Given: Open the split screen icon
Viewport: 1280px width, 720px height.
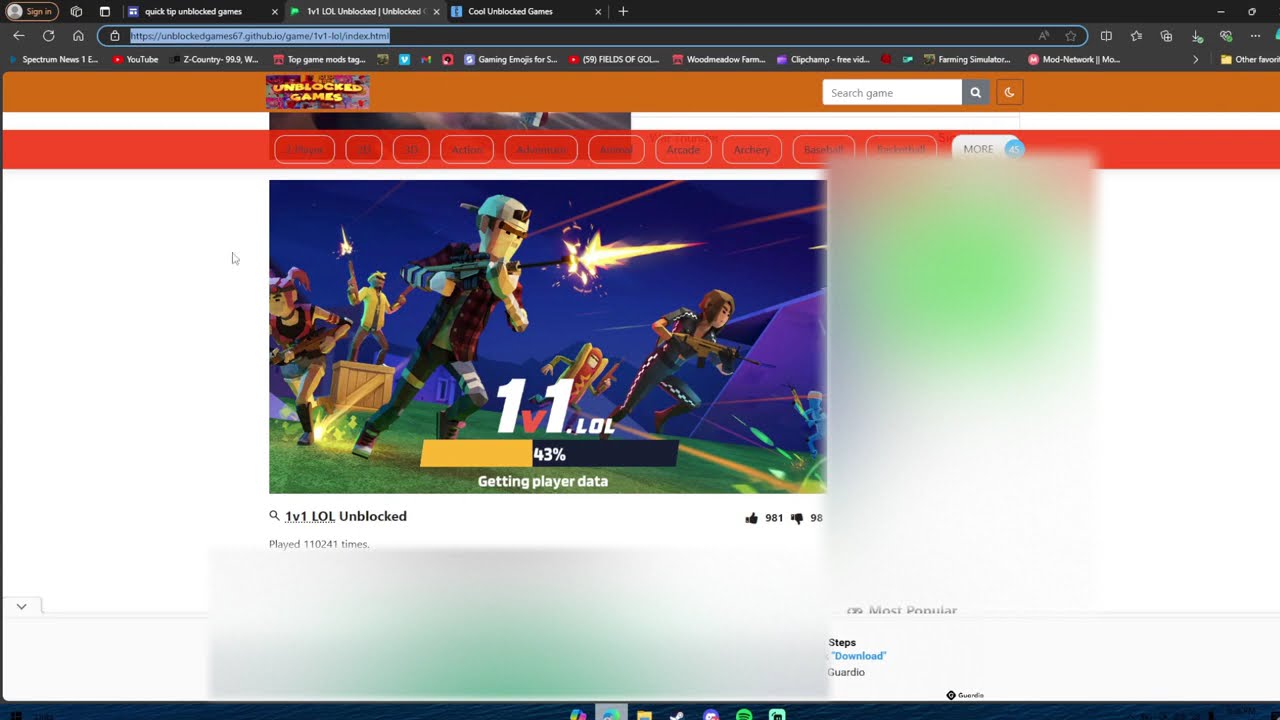Looking at the screenshot, I should (1106, 36).
